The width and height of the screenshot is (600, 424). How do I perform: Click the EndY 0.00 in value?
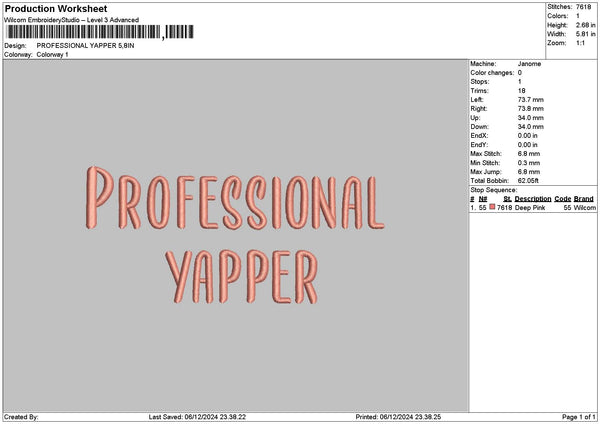527,145
